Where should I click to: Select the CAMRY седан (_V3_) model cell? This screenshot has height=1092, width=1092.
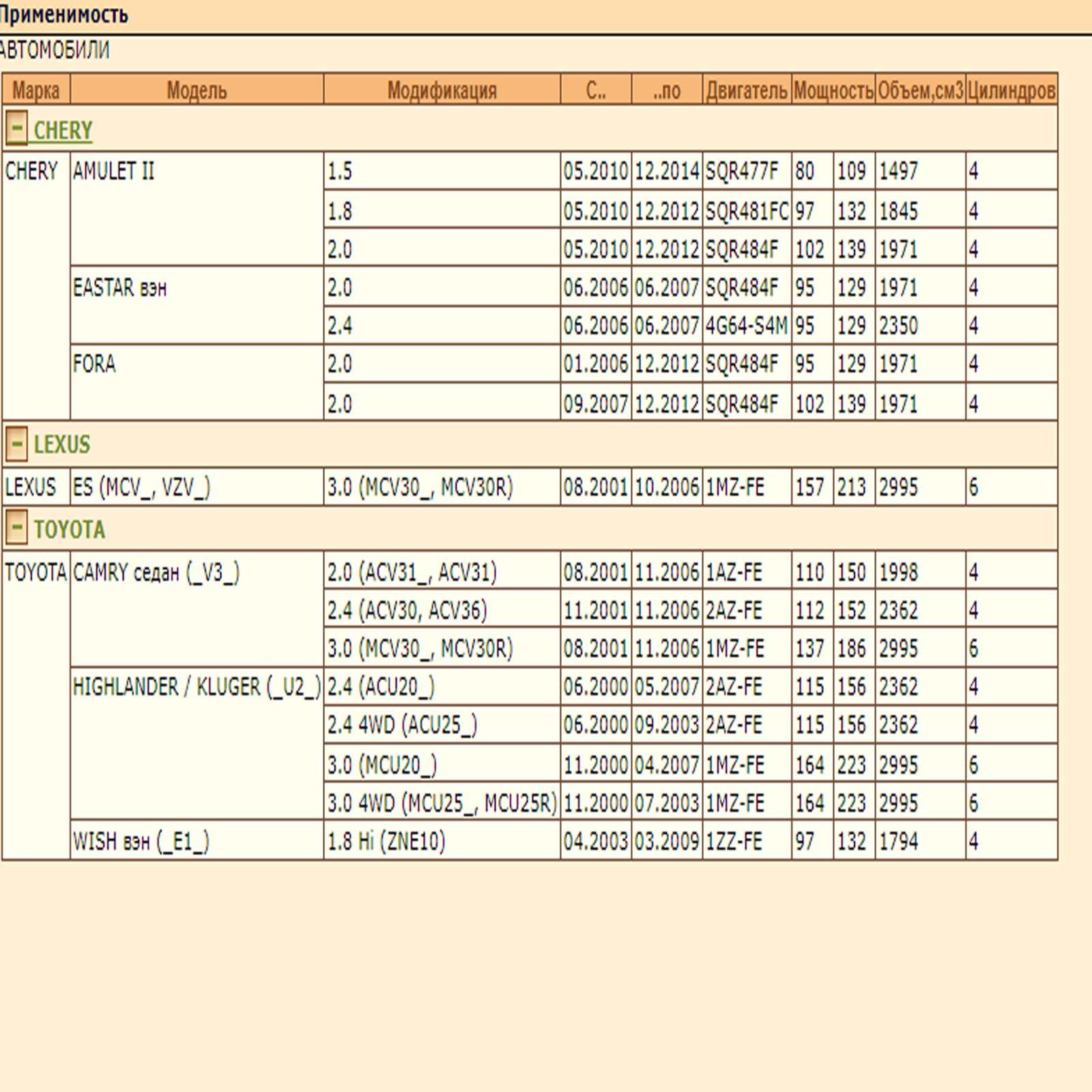(x=197, y=609)
